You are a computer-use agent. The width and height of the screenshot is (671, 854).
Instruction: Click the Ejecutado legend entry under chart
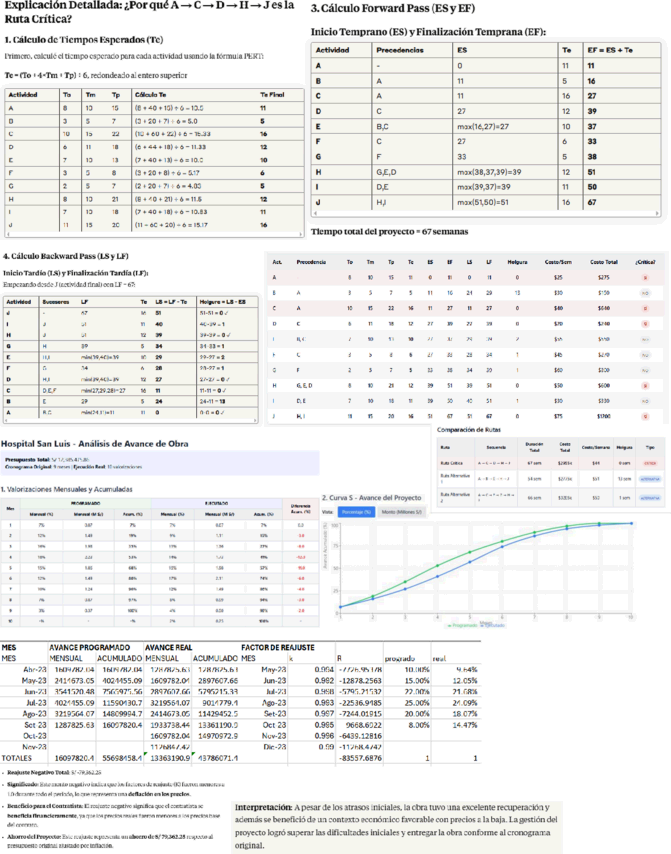coord(492,625)
